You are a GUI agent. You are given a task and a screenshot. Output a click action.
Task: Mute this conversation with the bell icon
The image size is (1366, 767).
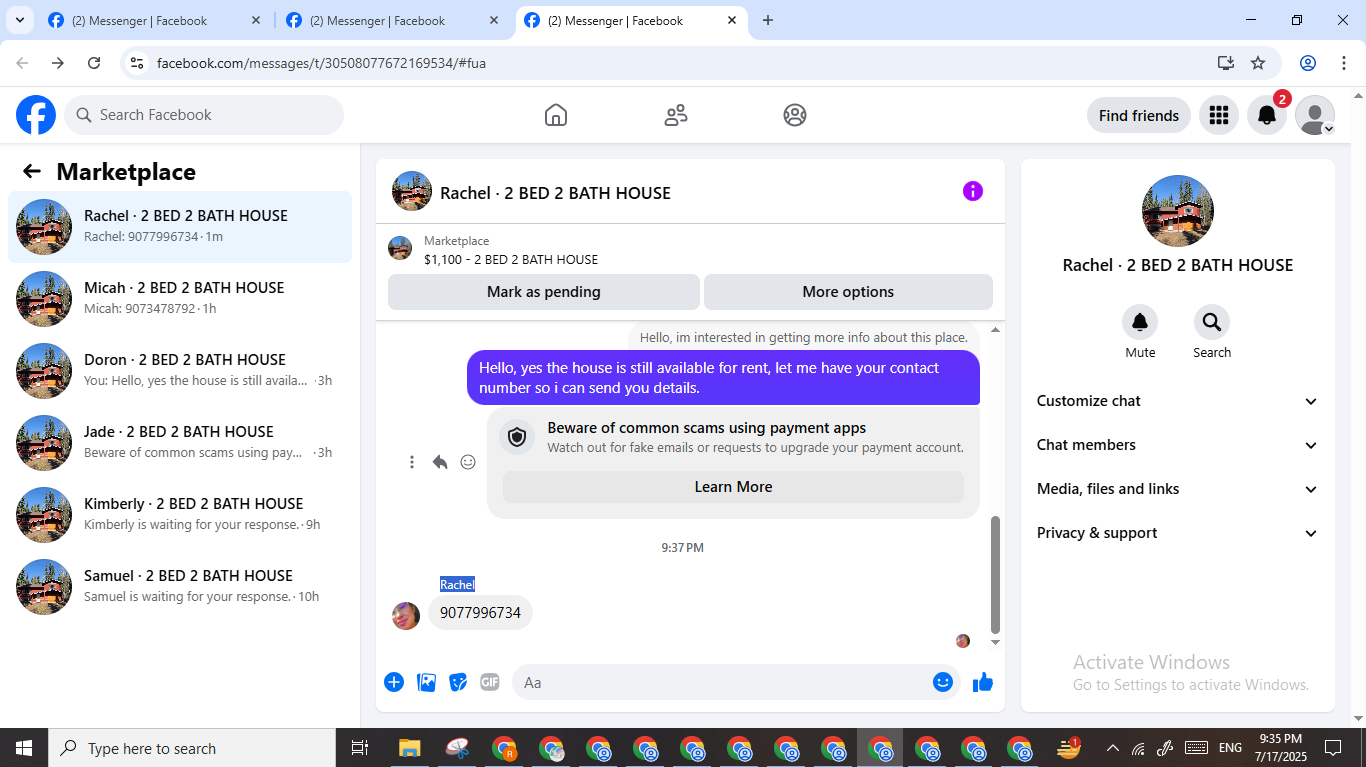1140,322
